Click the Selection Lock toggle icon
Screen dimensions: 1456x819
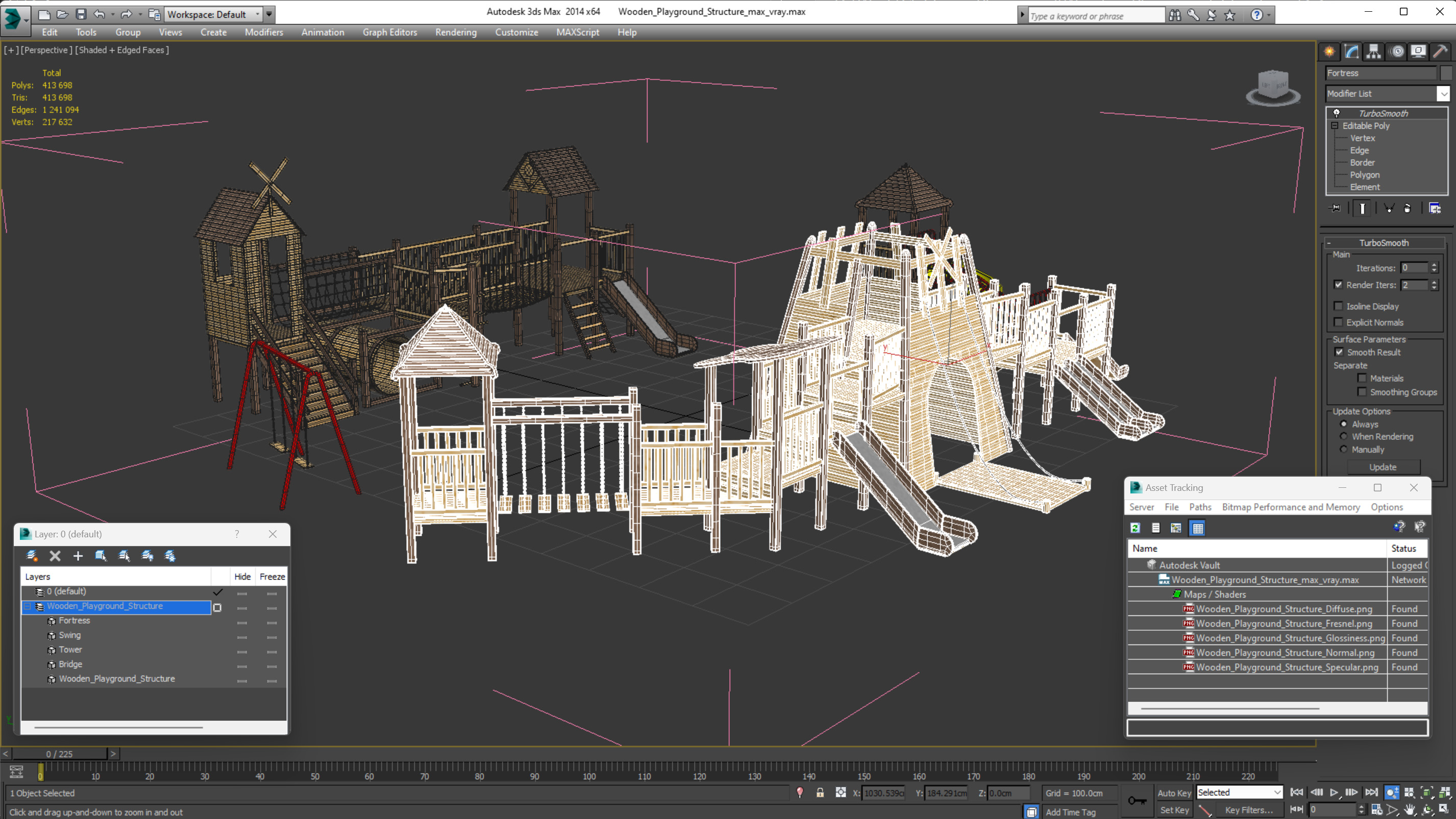coord(820,792)
